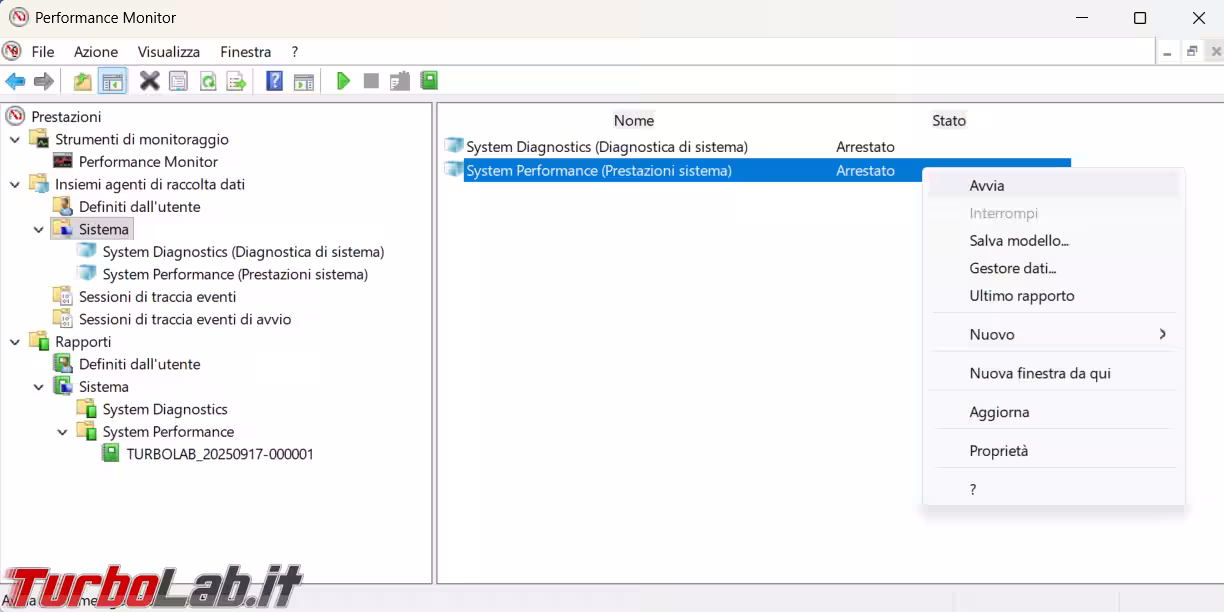This screenshot has height=612, width=1224.
Task: Collapse the Rapporti tree node
Action: (x=15, y=342)
